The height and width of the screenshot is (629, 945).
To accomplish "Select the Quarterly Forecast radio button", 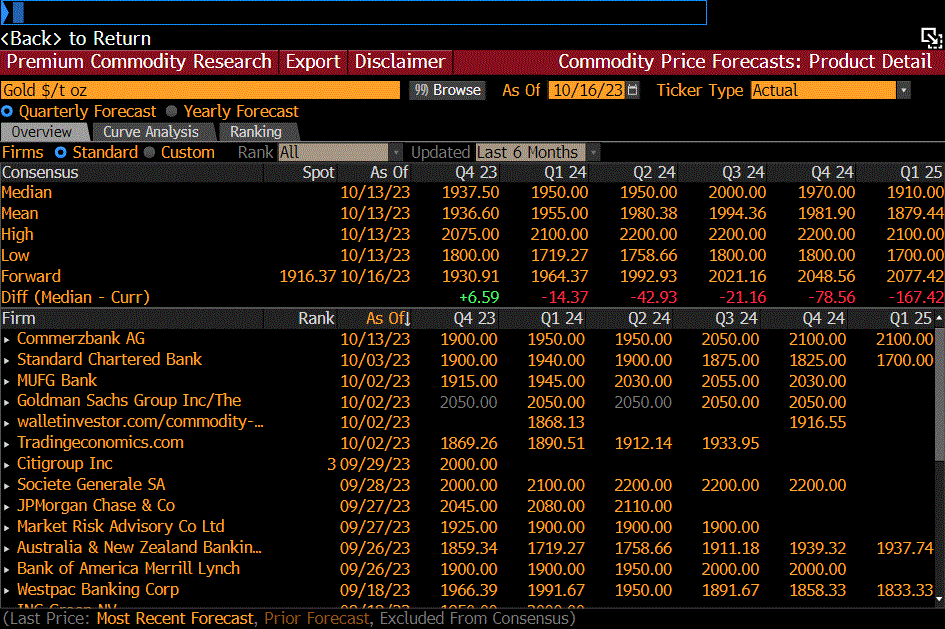I will point(7,111).
